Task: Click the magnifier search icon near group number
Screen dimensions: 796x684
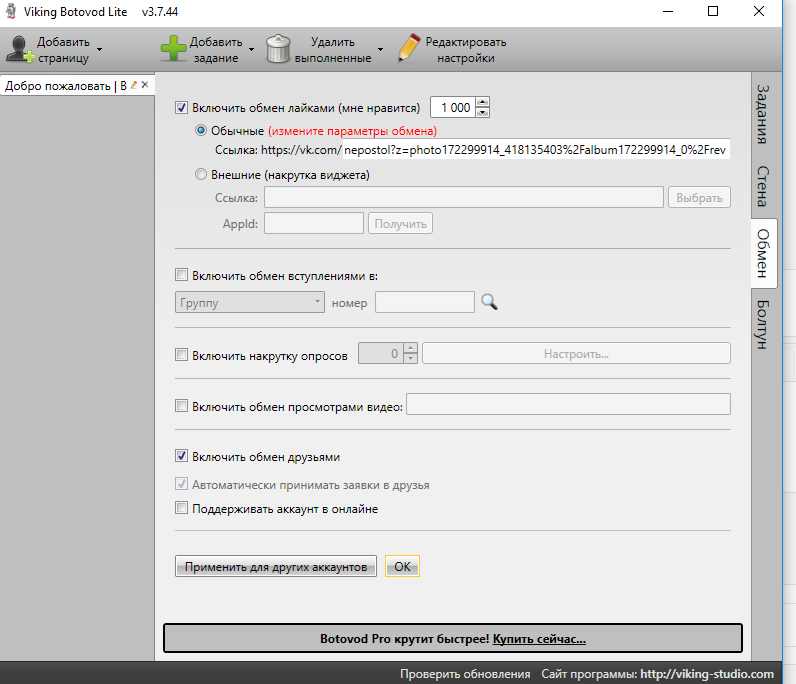Action: click(x=489, y=302)
